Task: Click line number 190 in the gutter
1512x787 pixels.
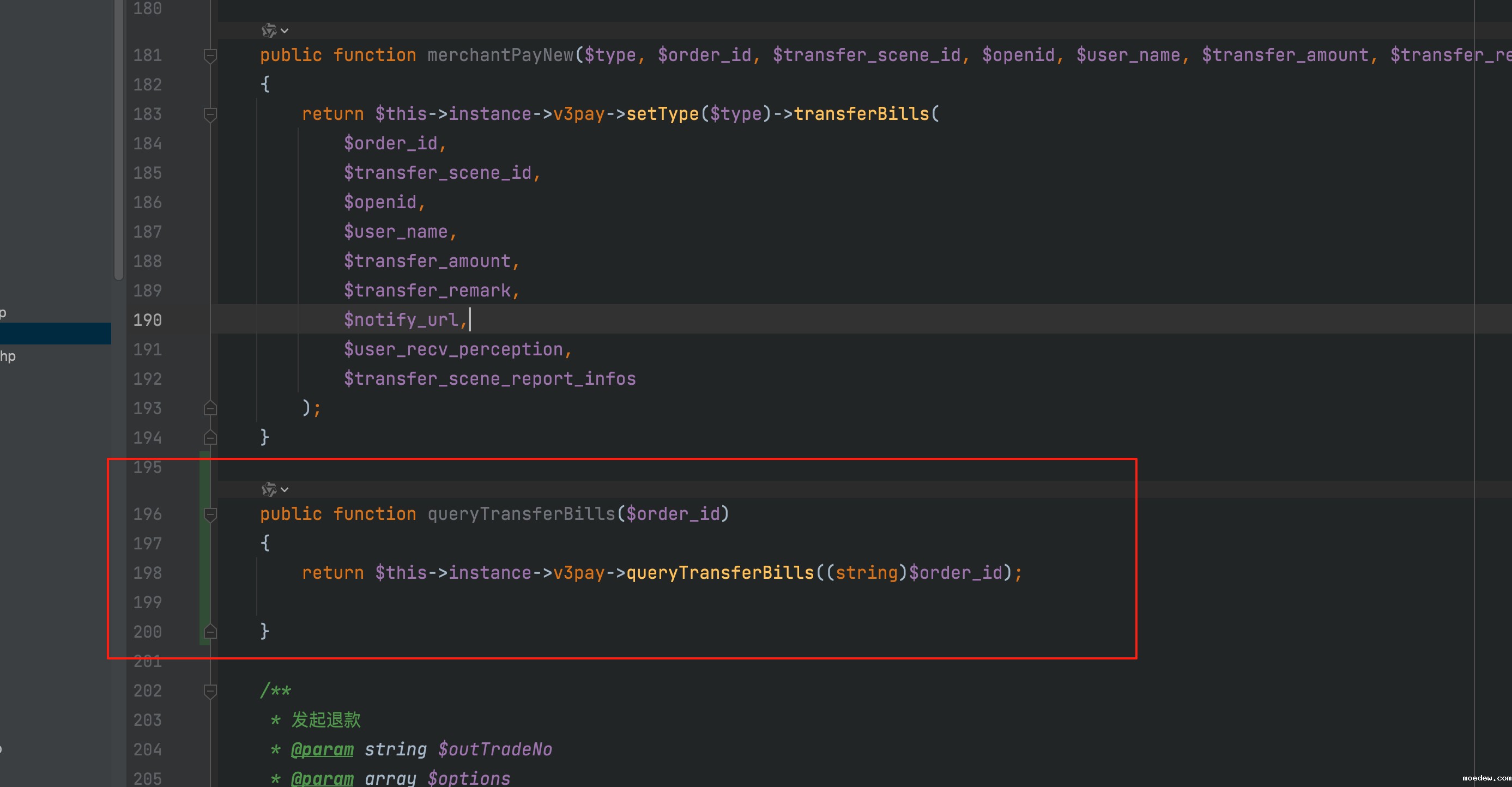Action: (147, 320)
